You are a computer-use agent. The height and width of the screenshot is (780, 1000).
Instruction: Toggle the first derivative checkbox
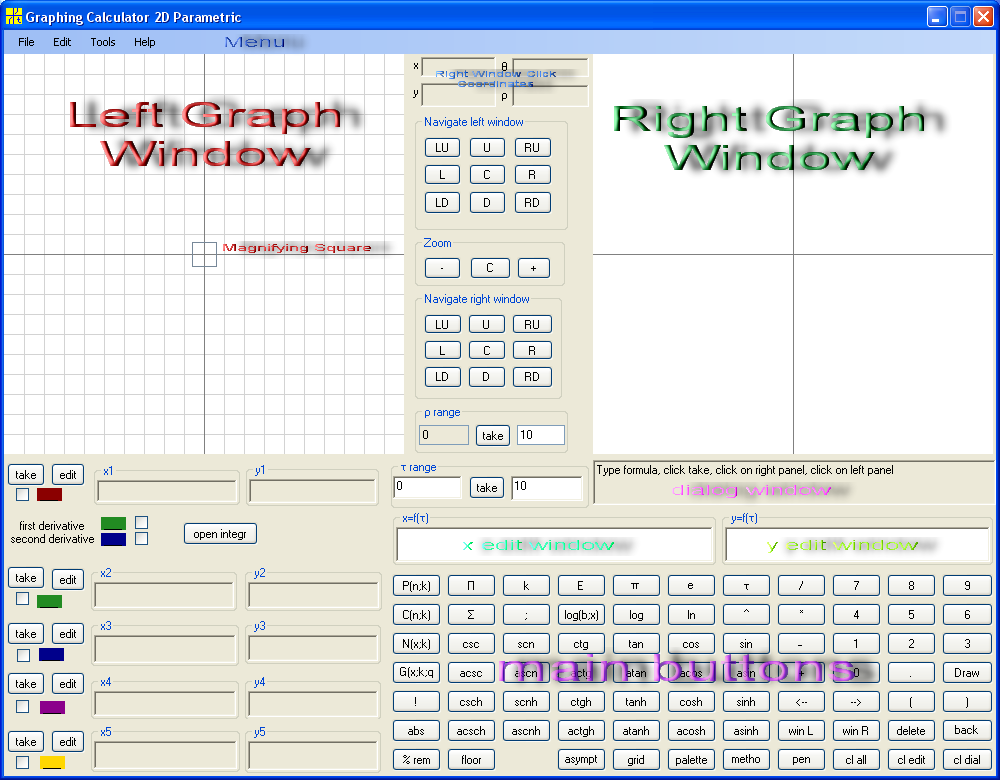(142, 522)
